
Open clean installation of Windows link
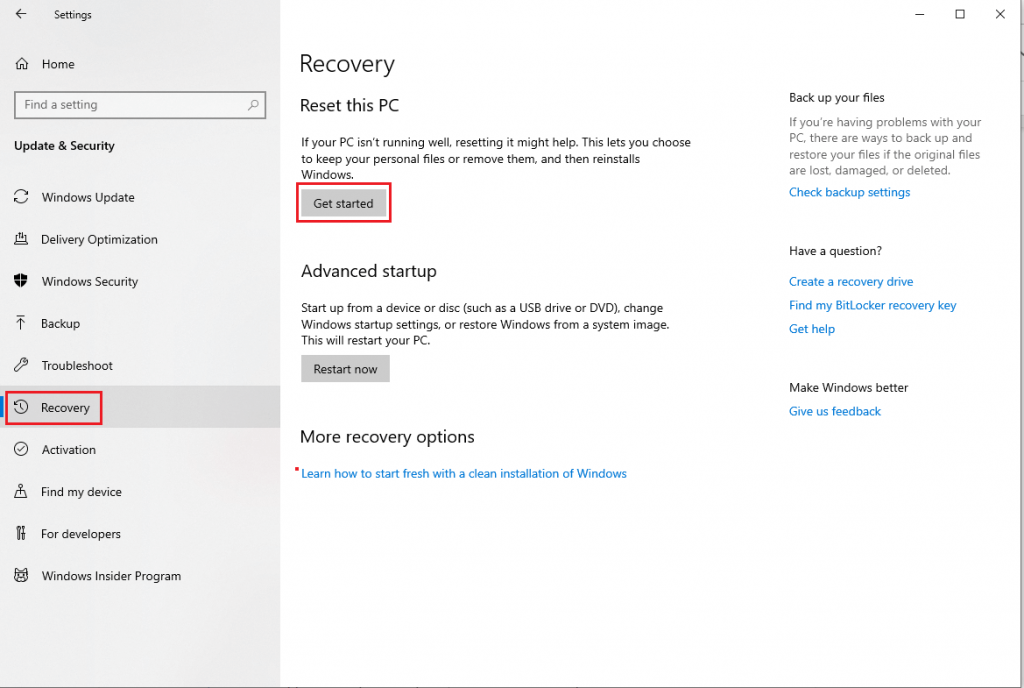point(464,473)
